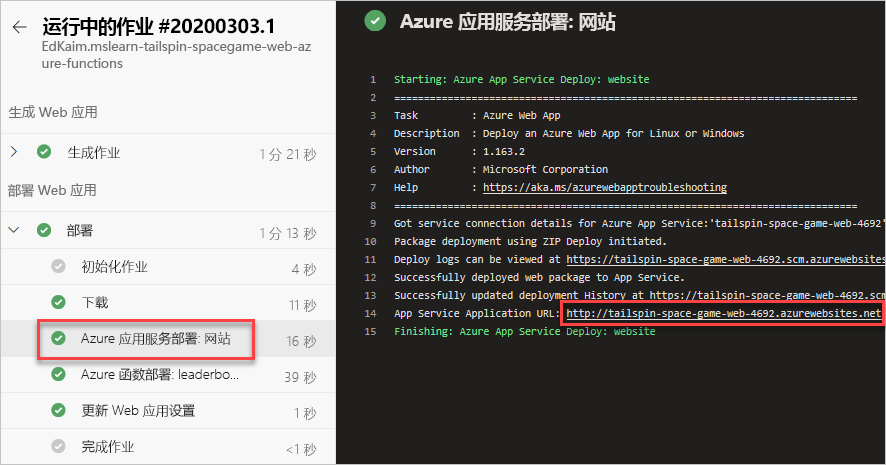Click the green check beside Azure 函数部署
Image resolution: width=886 pixels, height=465 pixels.
[x=58, y=374]
